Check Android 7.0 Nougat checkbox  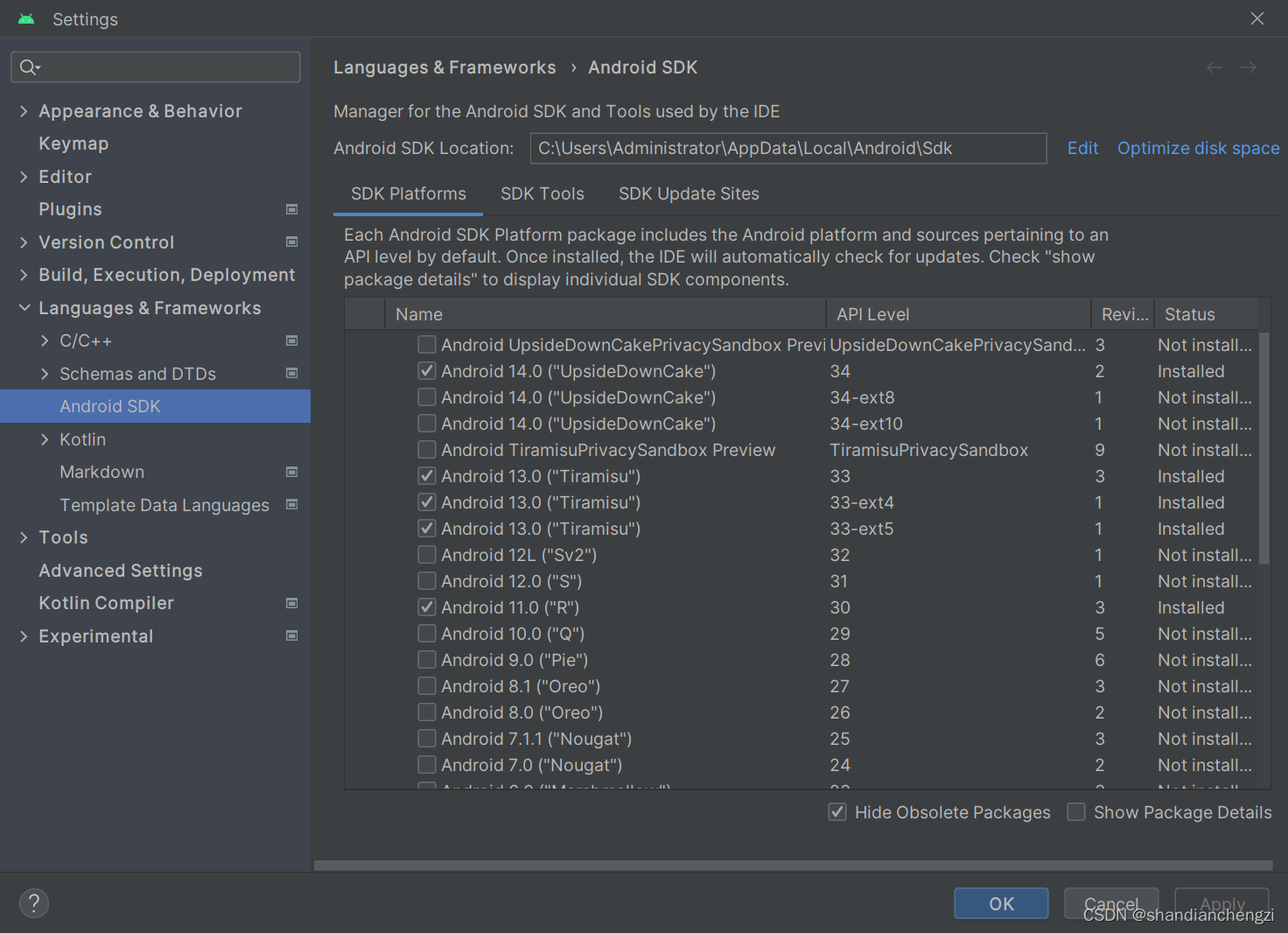pos(427,765)
